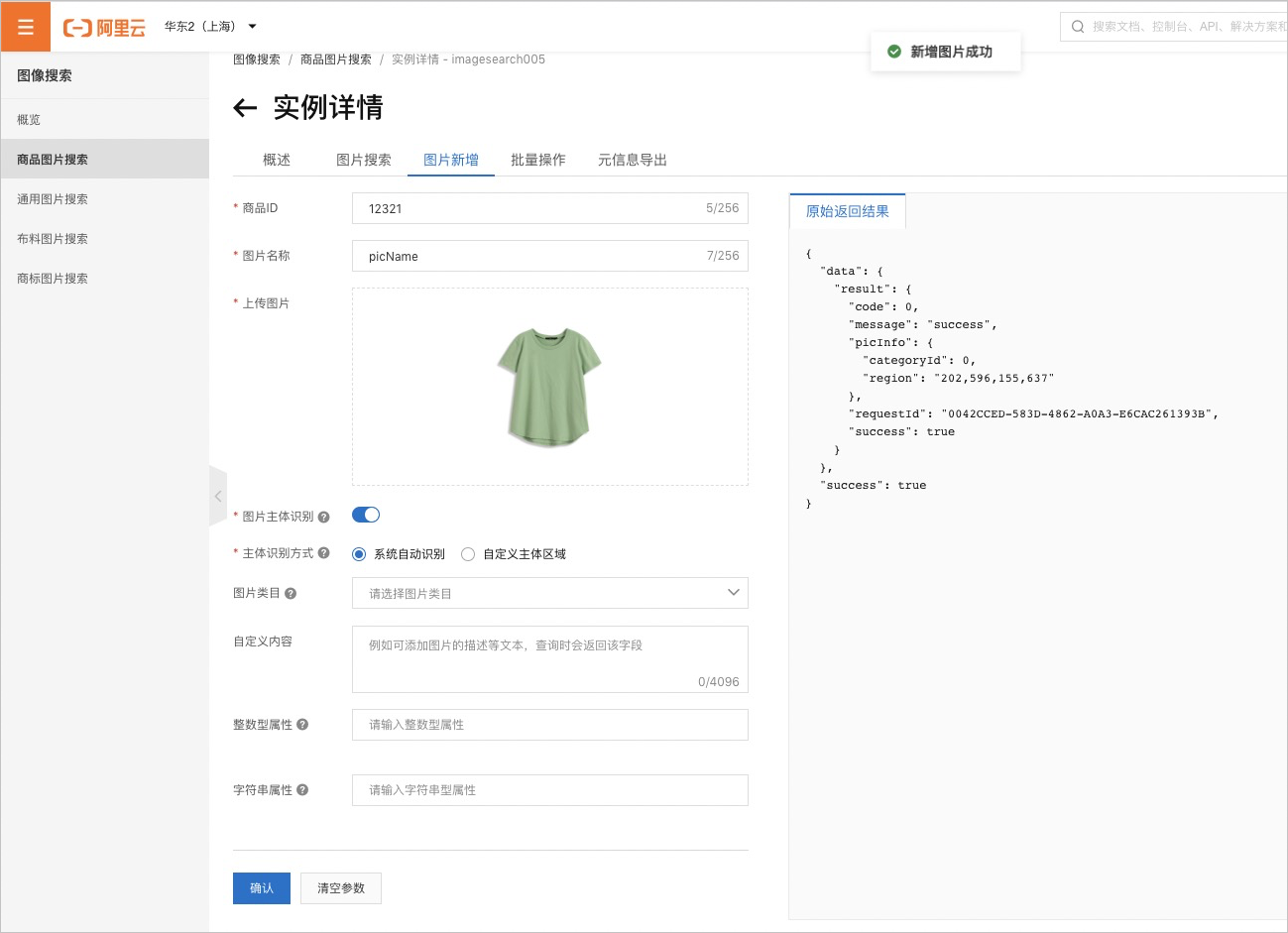Image resolution: width=1288 pixels, height=933 pixels.
Task: Click help icon next to 字符串属性
Action: tap(302, 790)
